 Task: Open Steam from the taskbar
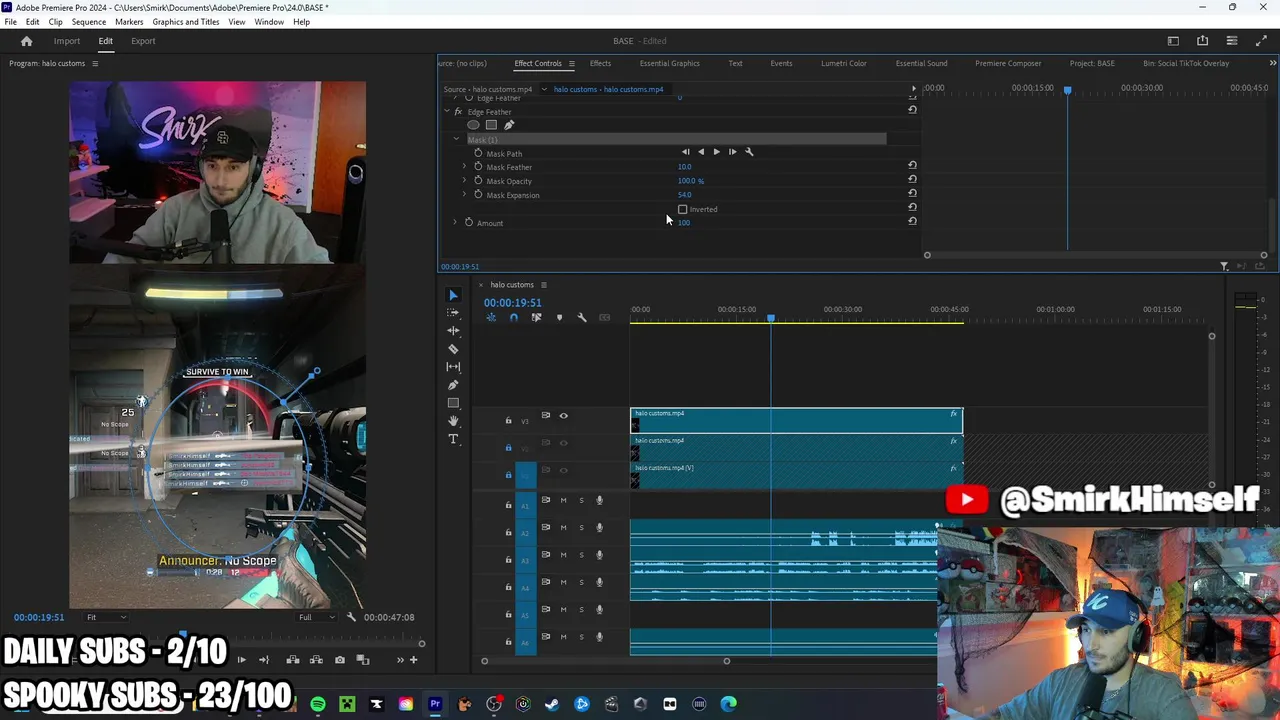click(552, 704)
